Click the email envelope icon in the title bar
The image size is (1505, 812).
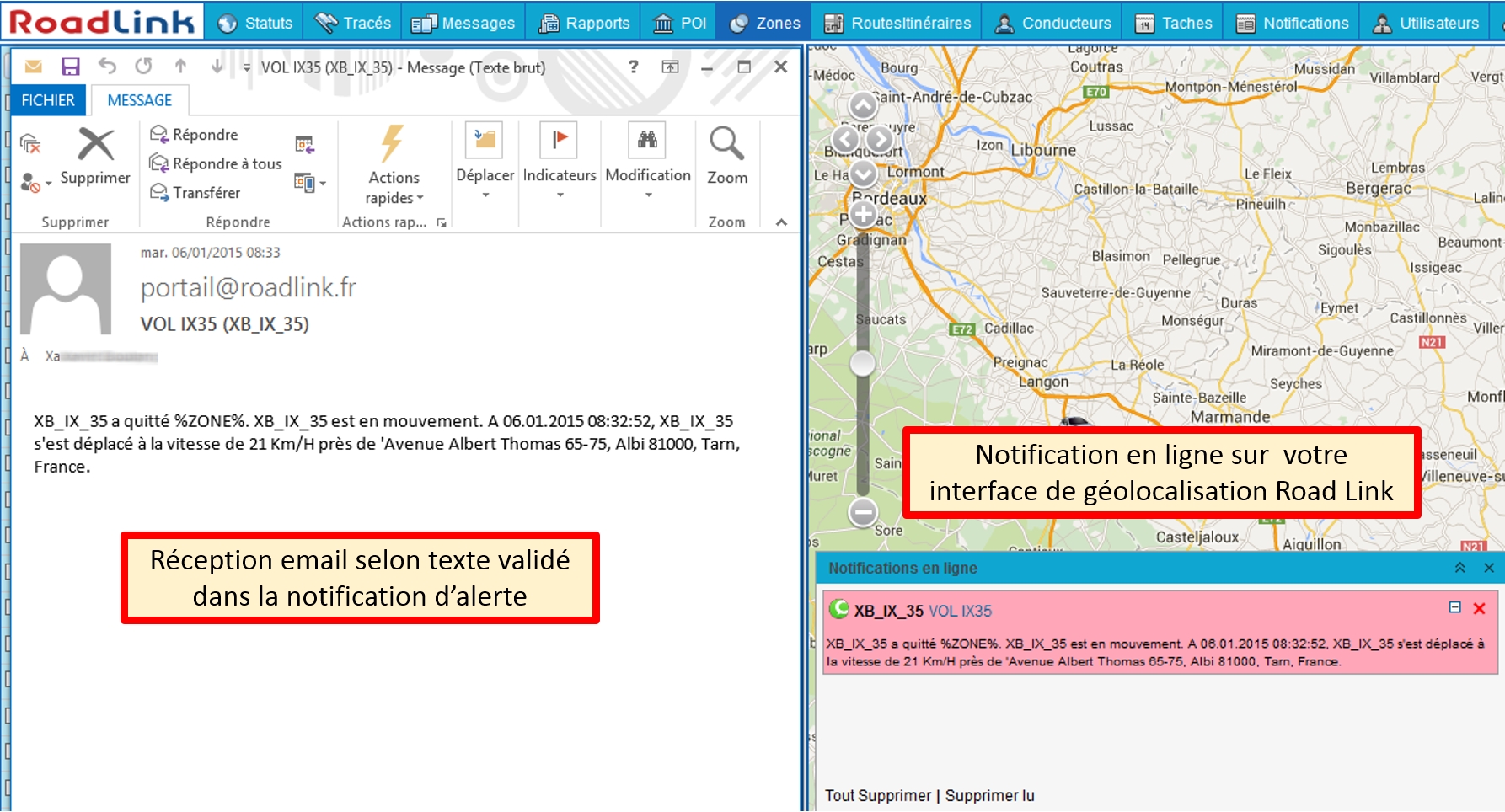[x=33, y=67]
